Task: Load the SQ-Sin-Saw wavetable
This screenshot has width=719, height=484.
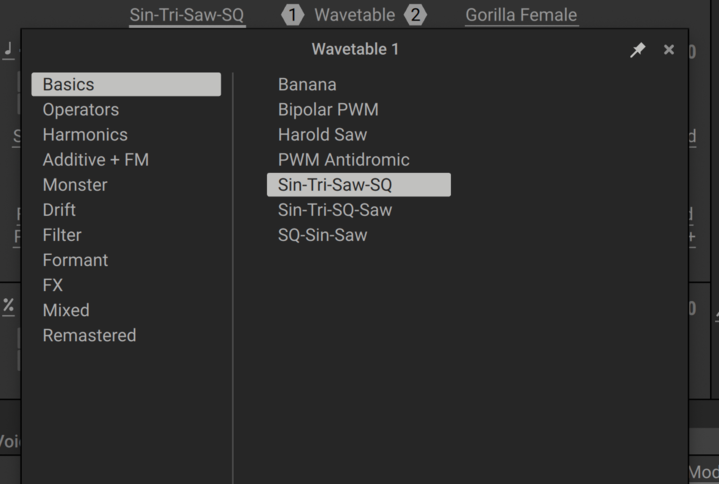Action: tap(322, 235)
